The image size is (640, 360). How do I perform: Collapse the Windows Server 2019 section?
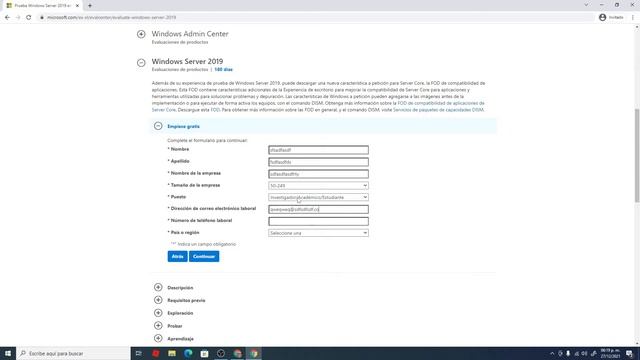click(x=141, y=63)
